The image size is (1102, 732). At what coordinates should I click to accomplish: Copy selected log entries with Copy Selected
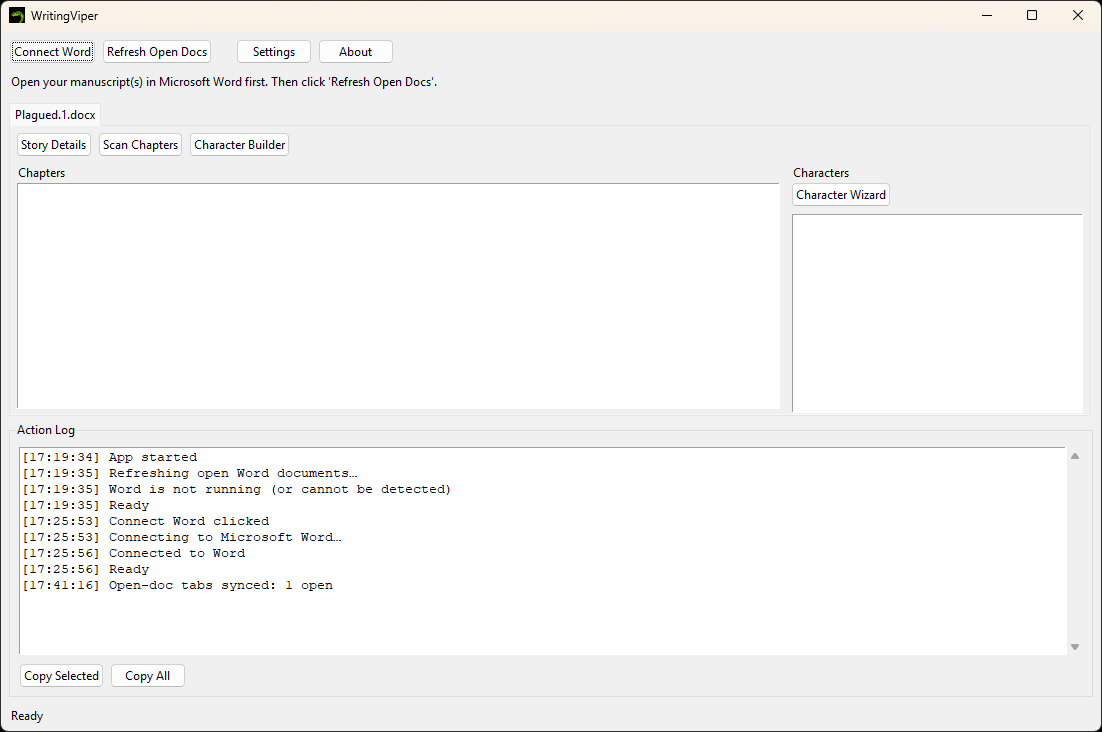point(61,676)
